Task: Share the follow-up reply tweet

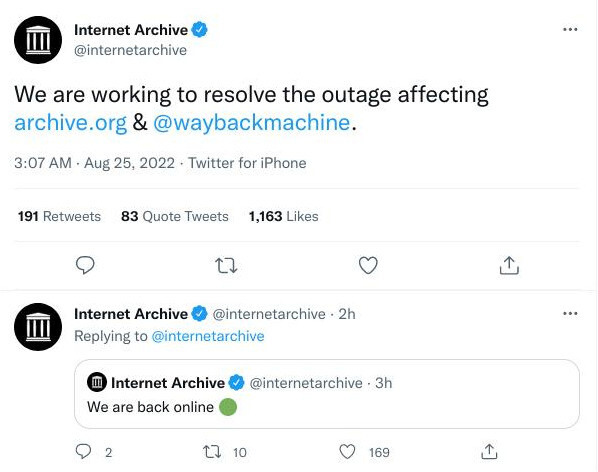Action: point(489,452)
